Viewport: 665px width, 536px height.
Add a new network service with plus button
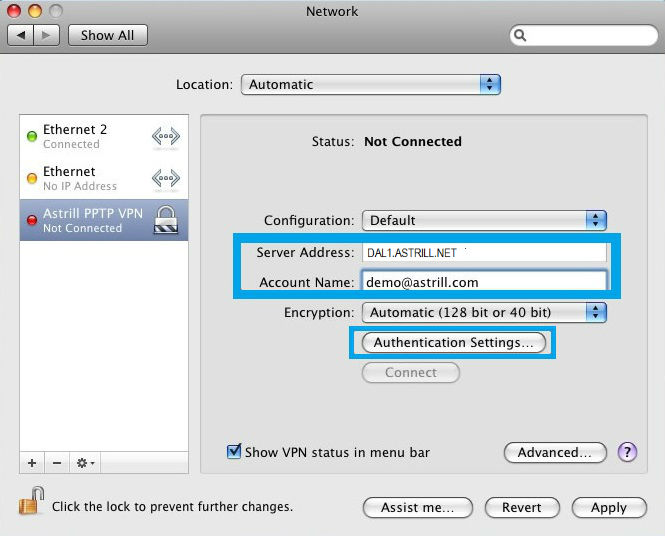32,463
